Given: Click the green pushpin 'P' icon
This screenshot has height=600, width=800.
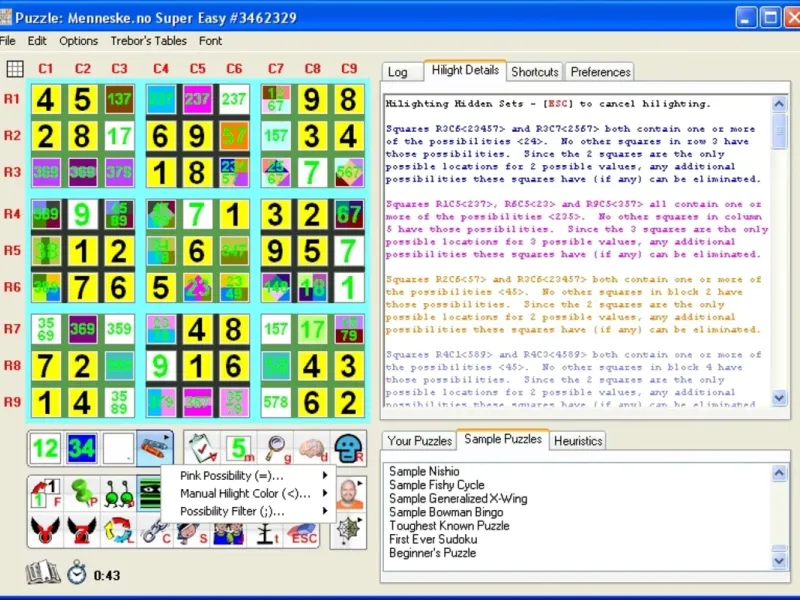Looking at the screenshot, I should [x=83, y=493].
